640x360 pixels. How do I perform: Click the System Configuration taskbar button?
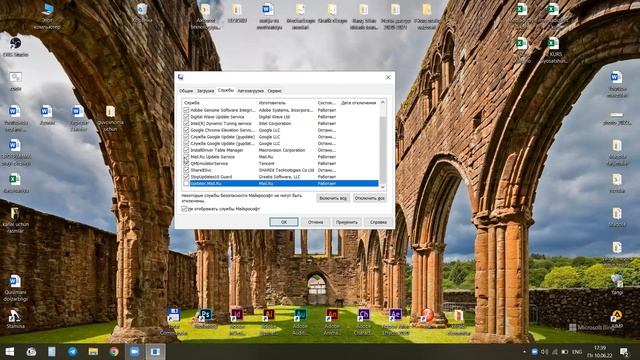point(155,351)
